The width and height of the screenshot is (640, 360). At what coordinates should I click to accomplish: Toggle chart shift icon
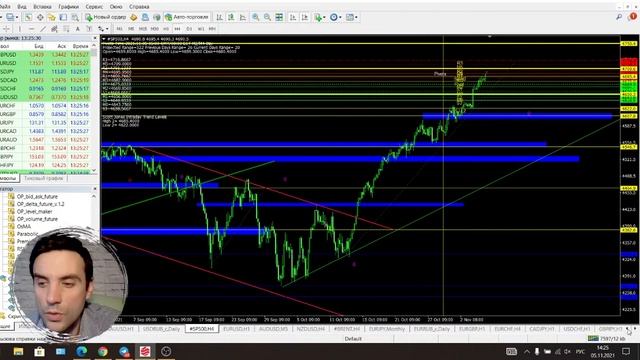pyautogui.click(x=305, y=17)
